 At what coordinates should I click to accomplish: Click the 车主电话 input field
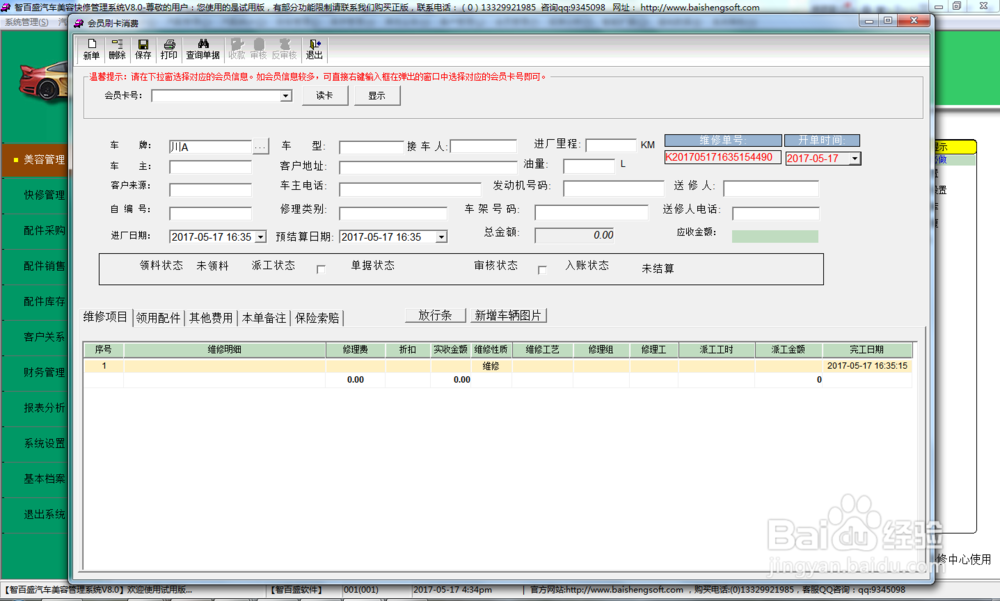(x=410, y=189)
